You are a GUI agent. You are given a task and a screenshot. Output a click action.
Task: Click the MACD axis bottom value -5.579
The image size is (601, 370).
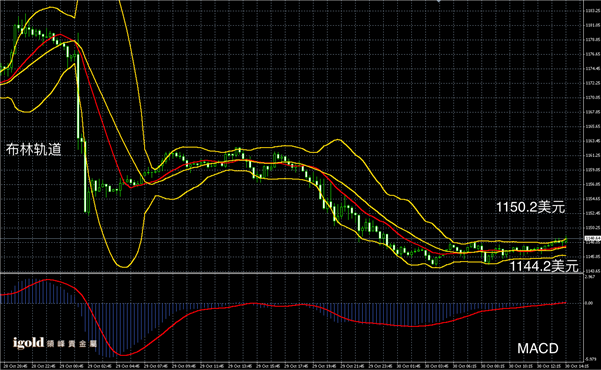click(590, 359)
